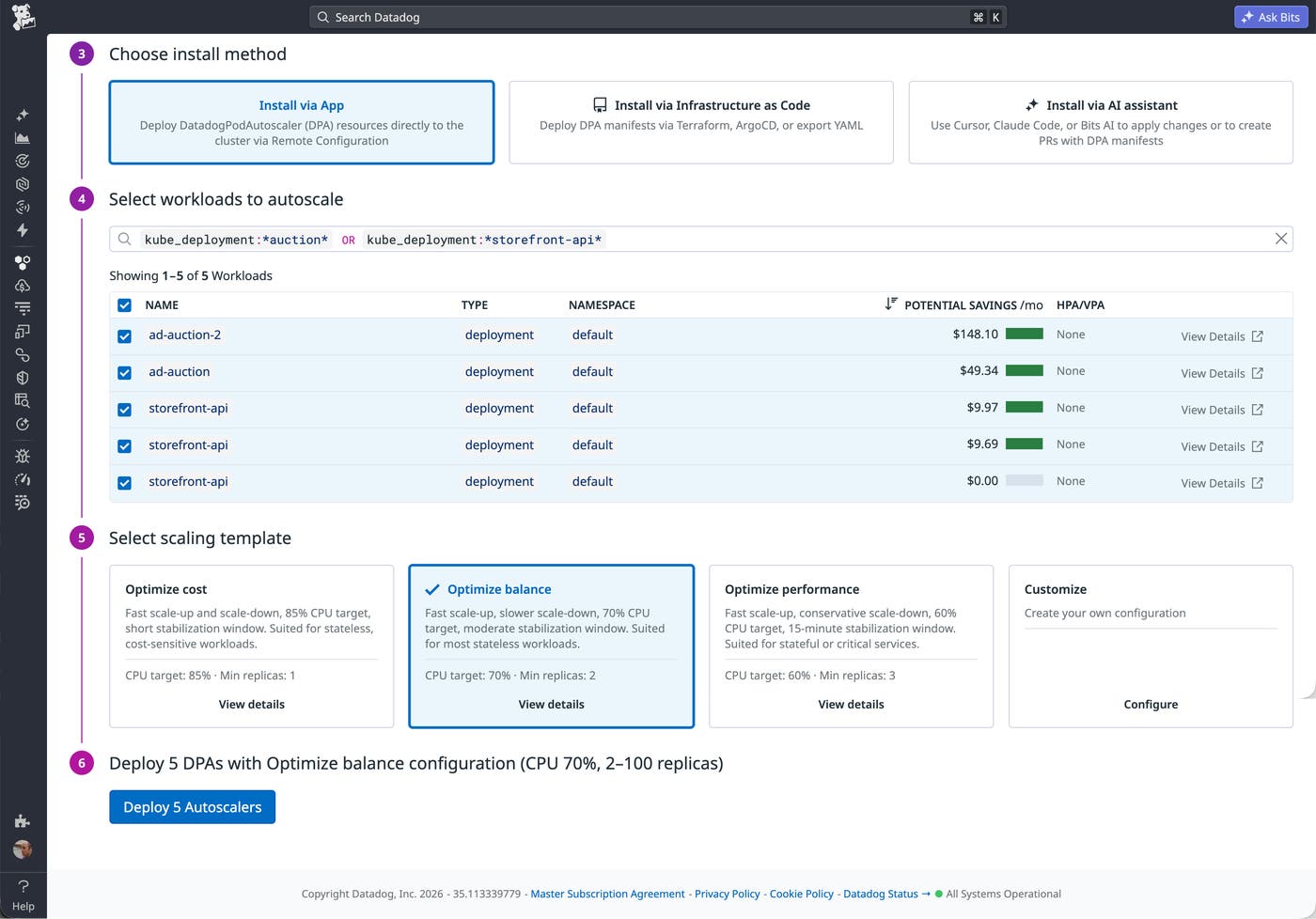
Task: Select Install via AI assistant method
Action: pyautogui.click(x=1101, y=122)
